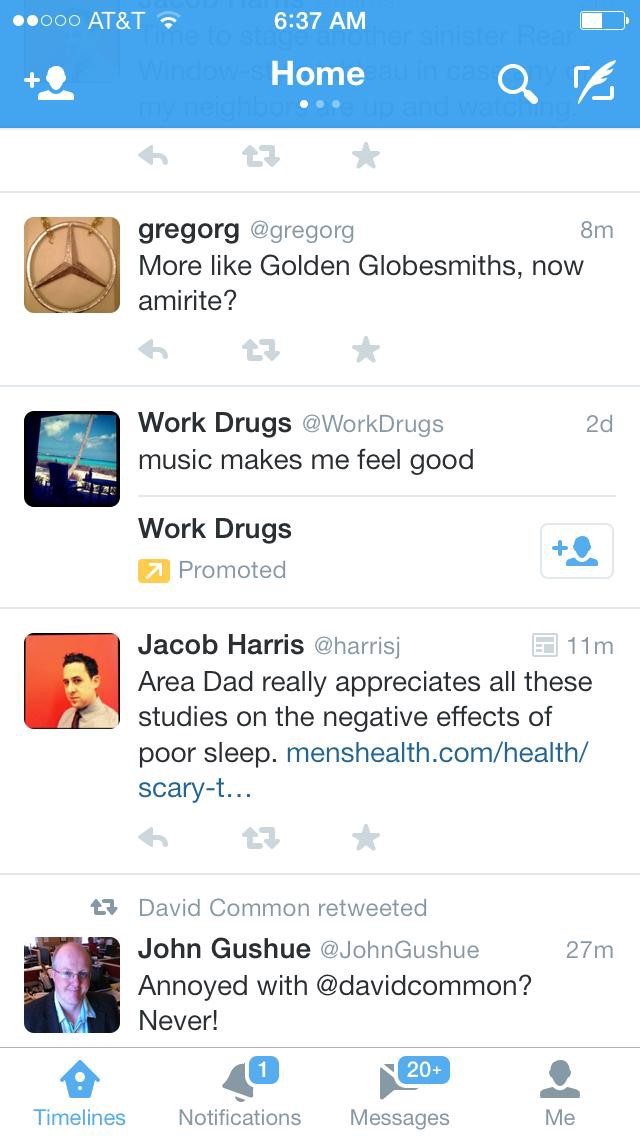
Task: Follow Work Drugs using the add-user button
Action: 577,551
